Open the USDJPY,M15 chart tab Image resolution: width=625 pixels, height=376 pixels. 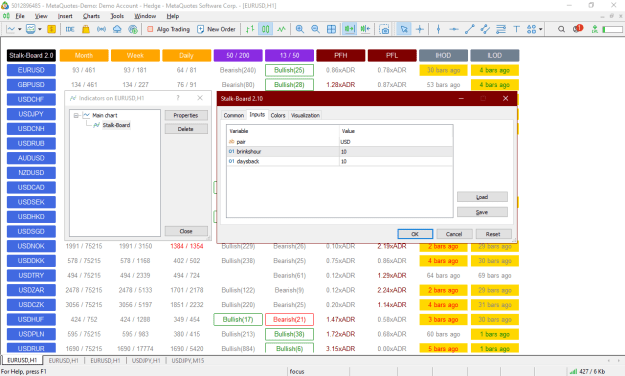188,361
